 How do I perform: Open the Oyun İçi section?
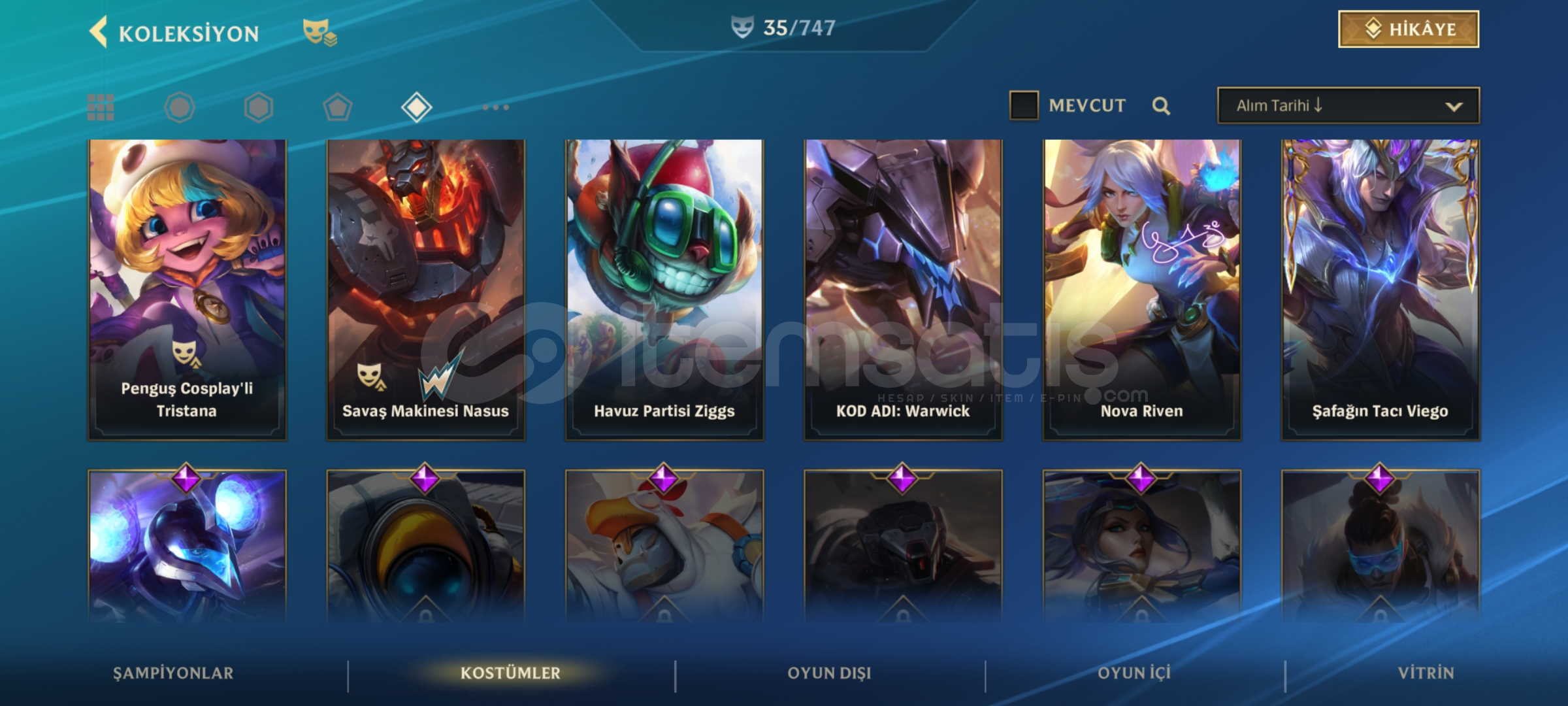[x=1134, y=673]
